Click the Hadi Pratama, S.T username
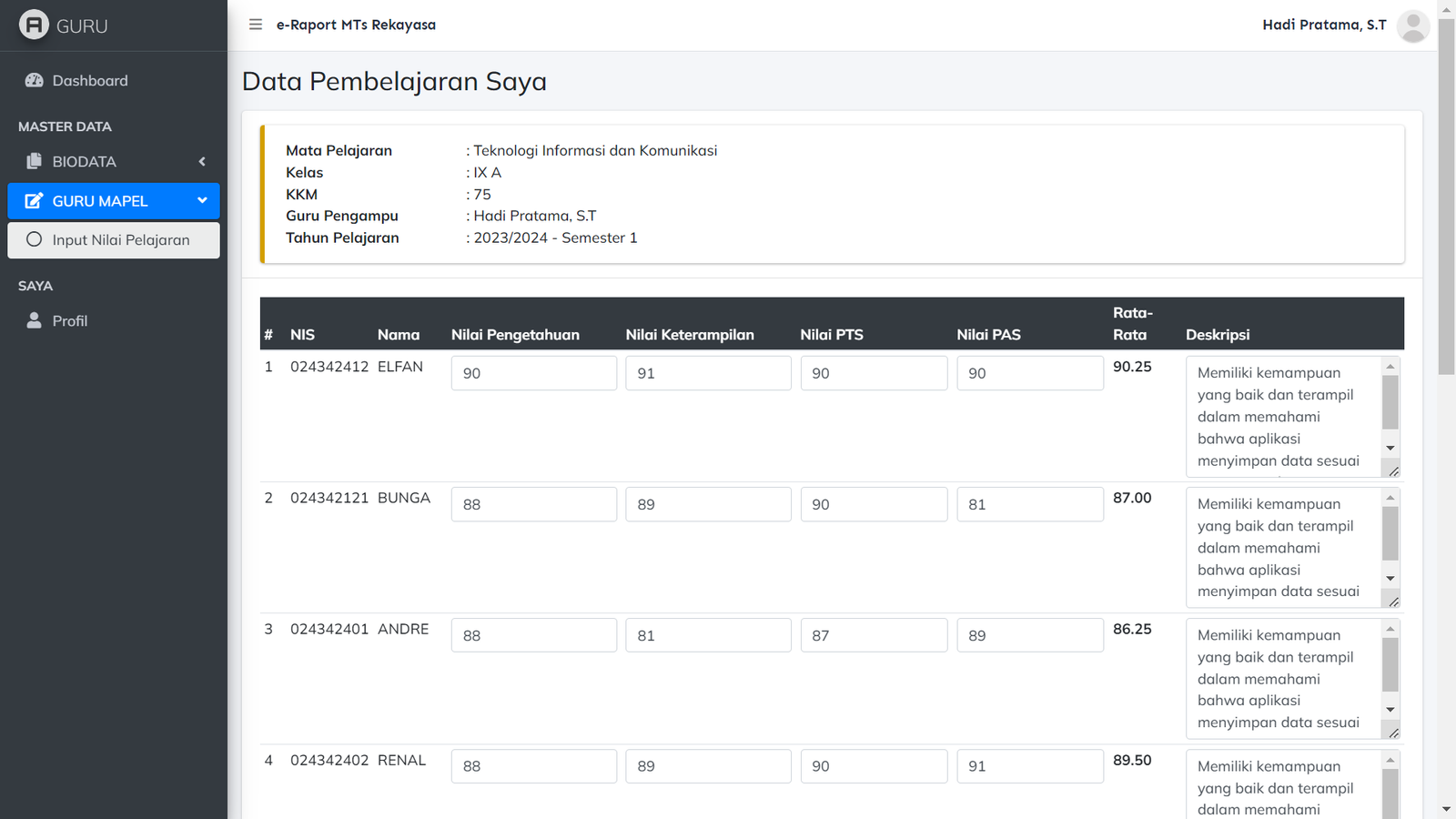The height and width of the screenshot is (819, 1456). click(1324, 25)
